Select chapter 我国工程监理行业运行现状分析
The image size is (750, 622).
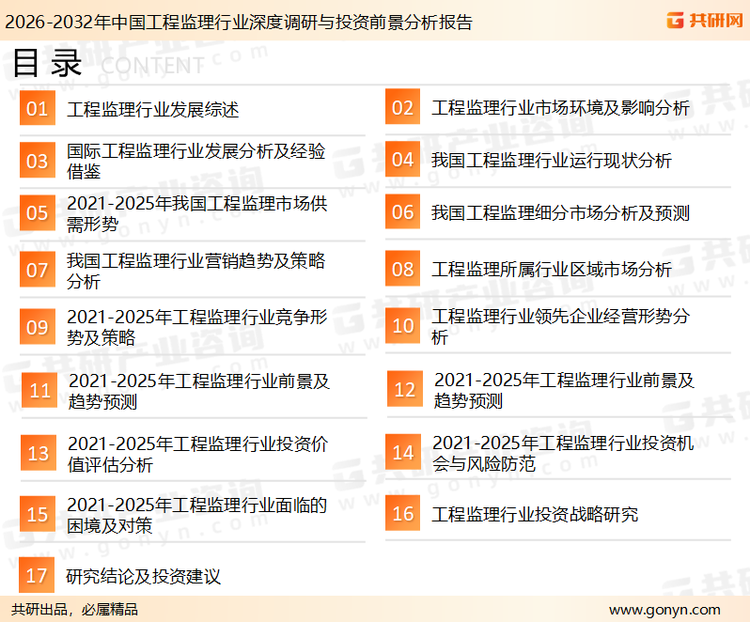coord(551,160)
